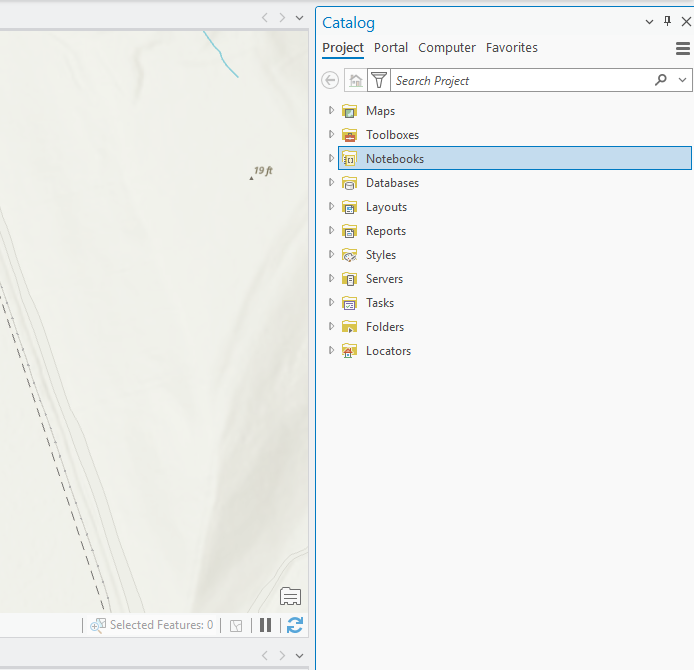Click the Servers label
The height and width of the screenshot is (670, 694).
click(x=384, y=278)
